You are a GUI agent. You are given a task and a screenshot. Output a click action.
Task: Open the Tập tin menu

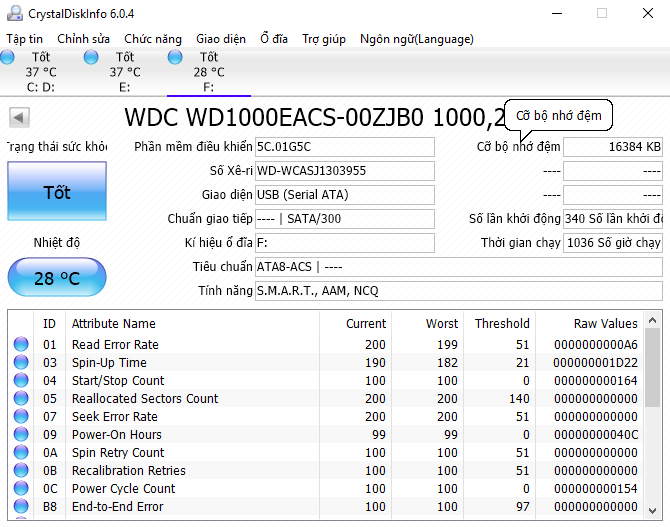coord(24,39)
